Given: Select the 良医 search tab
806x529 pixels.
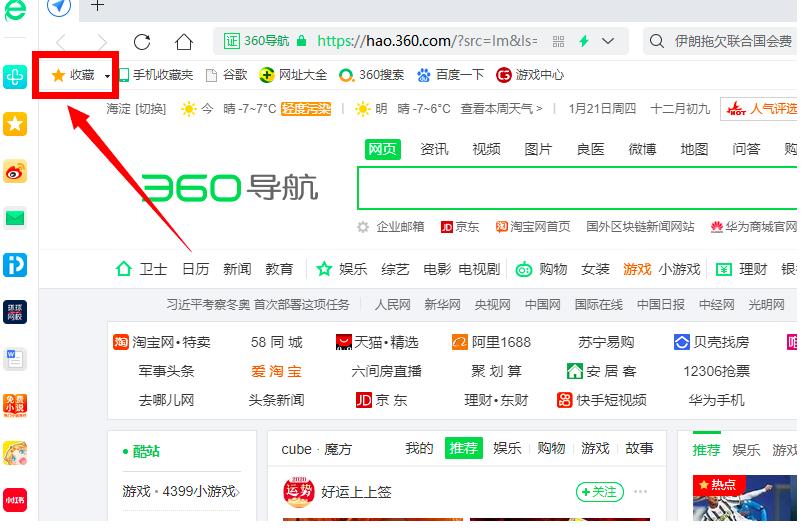Looking at the screenshot, I should click(x=590, y=149).
